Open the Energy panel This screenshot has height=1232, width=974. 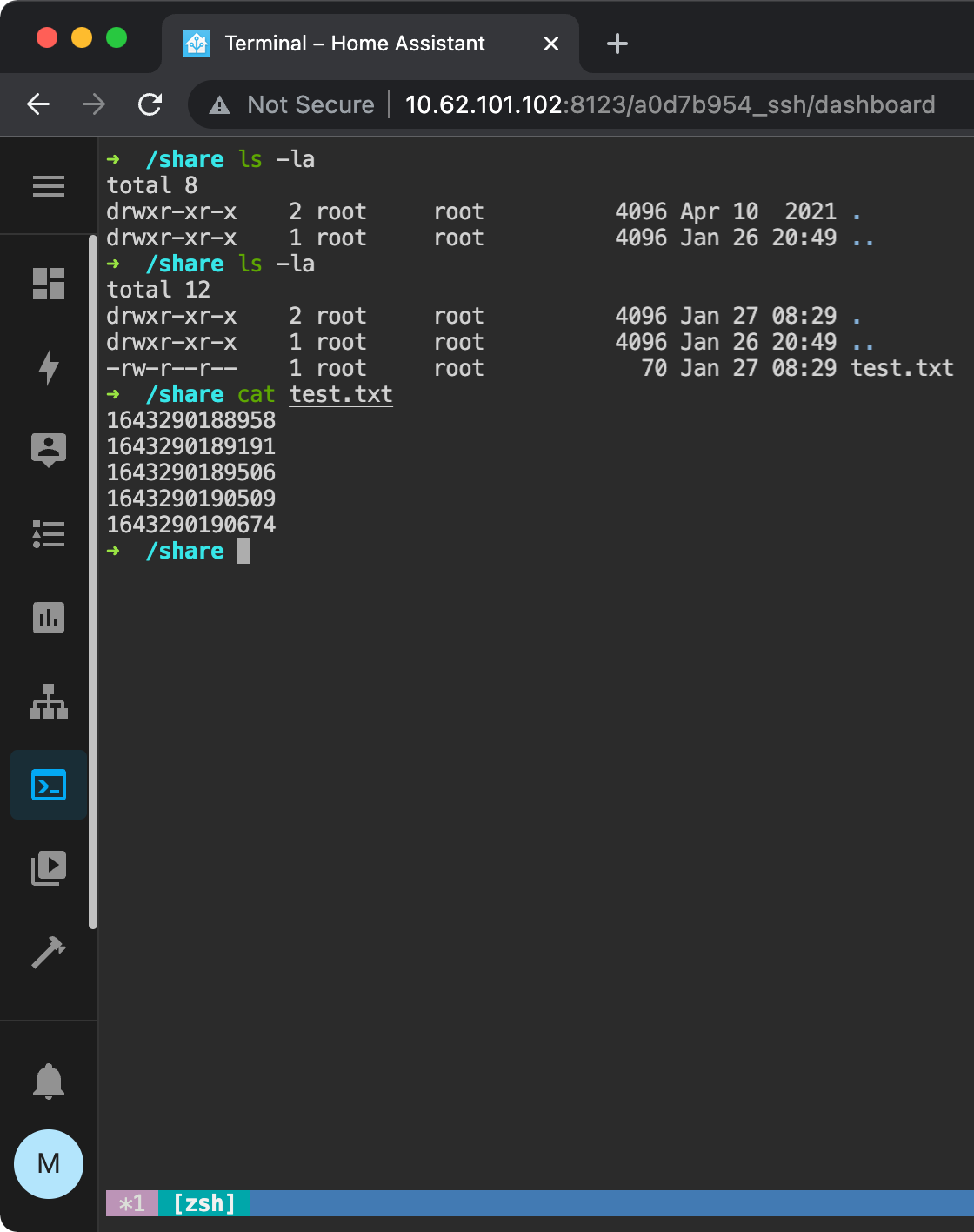coord(49,367)
